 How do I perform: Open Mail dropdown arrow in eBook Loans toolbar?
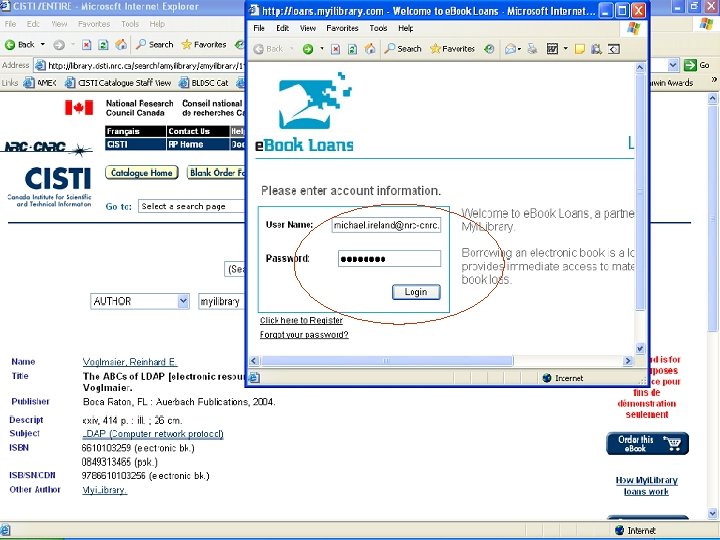[x=519, y=49]
